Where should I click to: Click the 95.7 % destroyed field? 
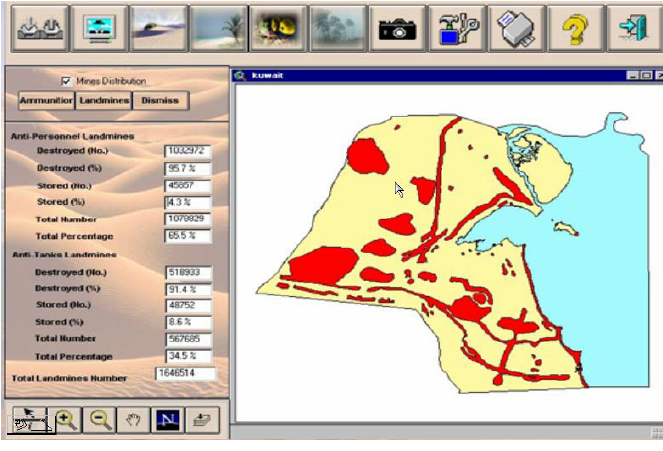click(188, 168)
